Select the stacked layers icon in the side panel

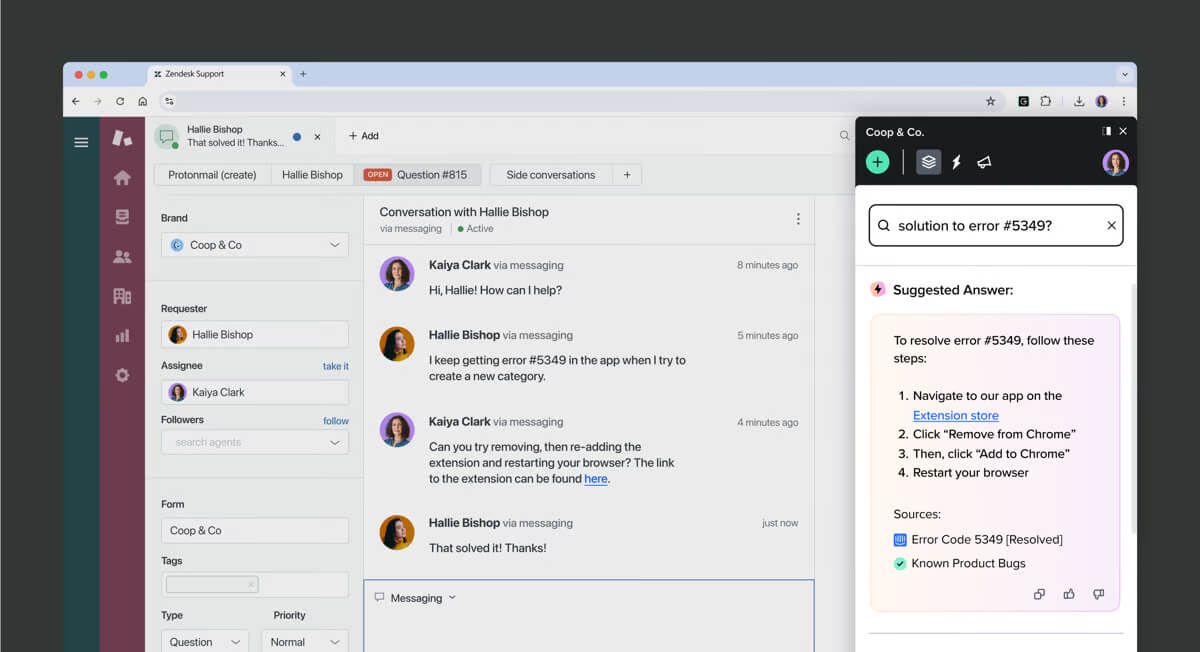pos(929,162)
